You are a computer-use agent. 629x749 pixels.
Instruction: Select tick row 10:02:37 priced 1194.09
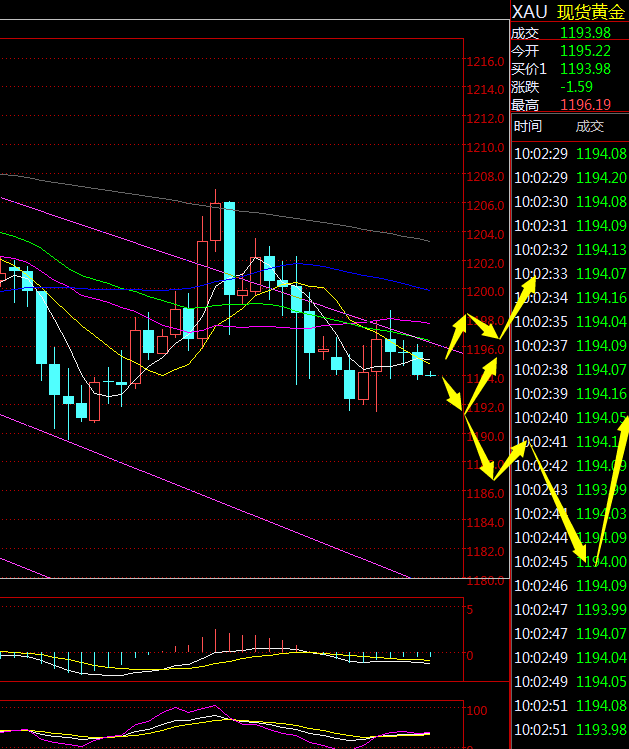coord(570,346)
